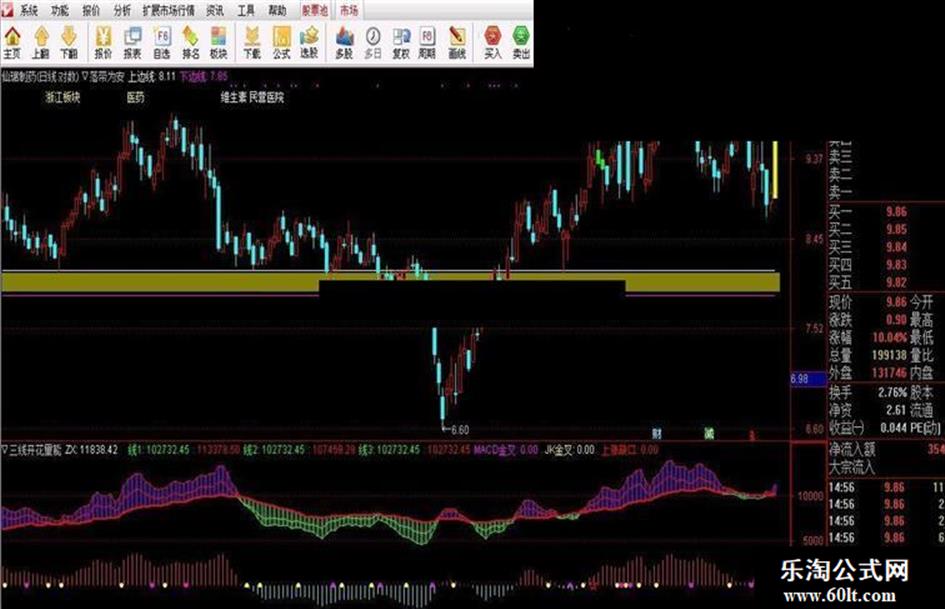Click the 6.60 low price annotation
This screenshot has width=945, height=609.
pos(459,430)
